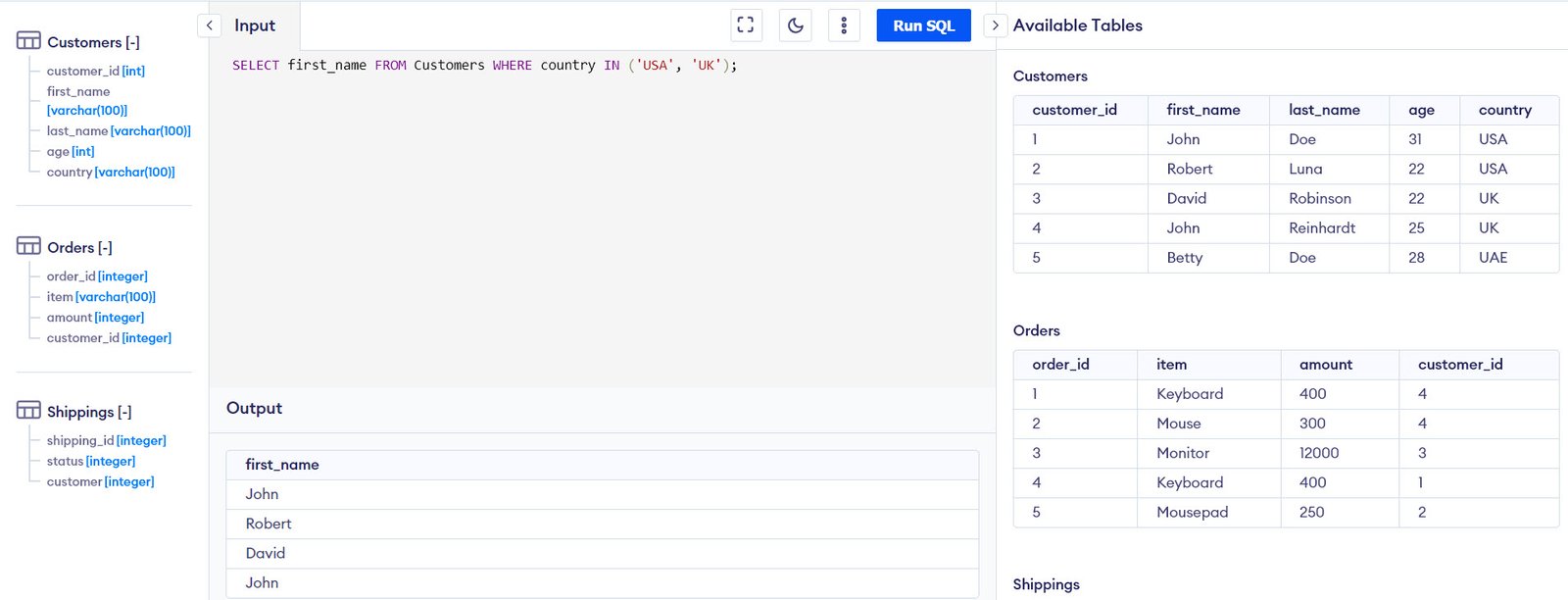Viewport: 1568px width, 600px height.
Task: Click Customers table title in right panel
Action: point(1050,75)
